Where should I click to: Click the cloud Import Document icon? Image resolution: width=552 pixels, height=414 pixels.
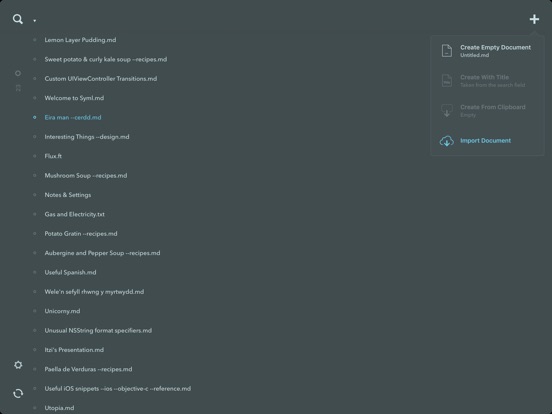[x=447, y=141]
